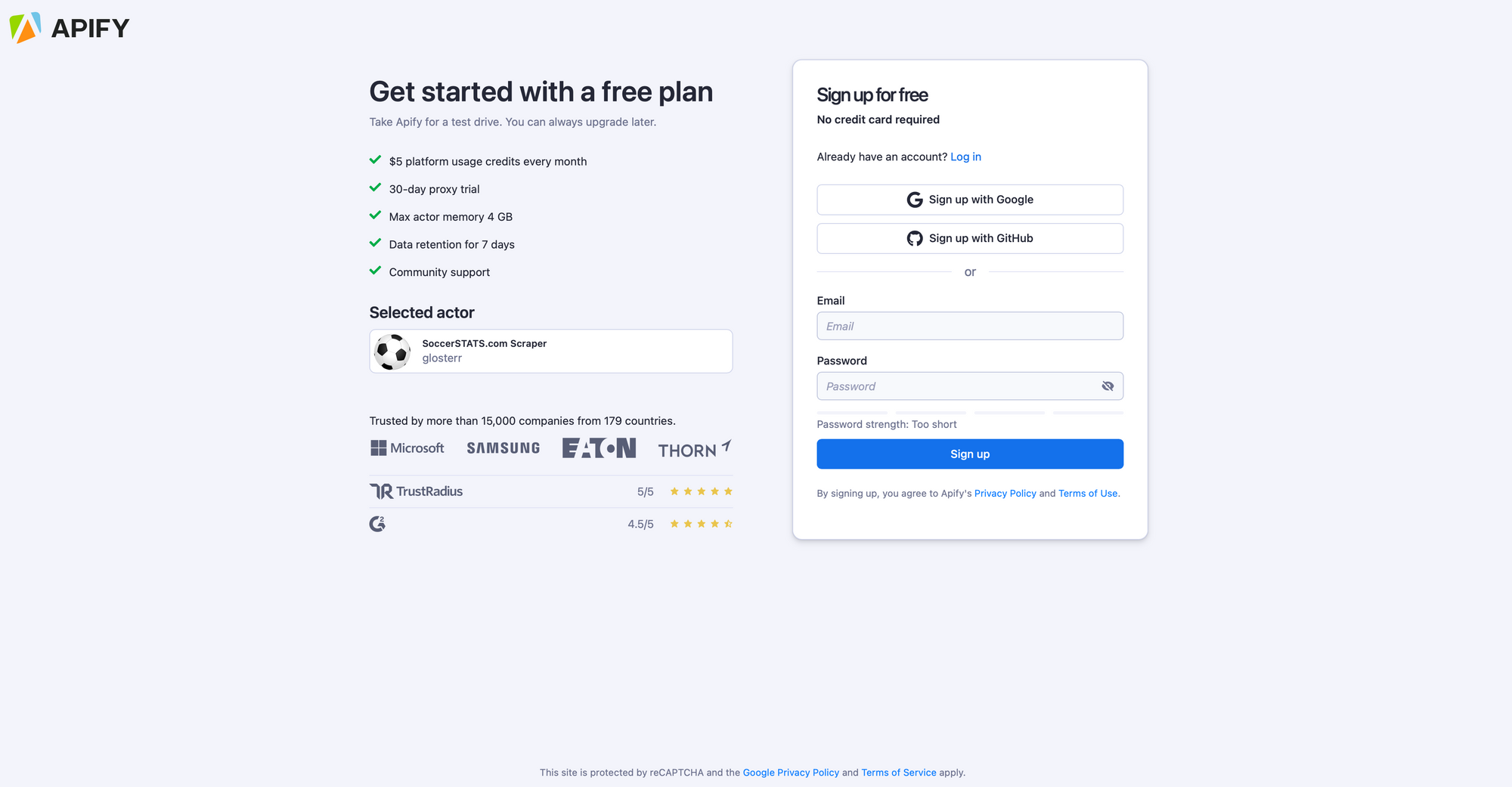Click Sign up with GitHub

pyautogui.click(x=970, y=238)
